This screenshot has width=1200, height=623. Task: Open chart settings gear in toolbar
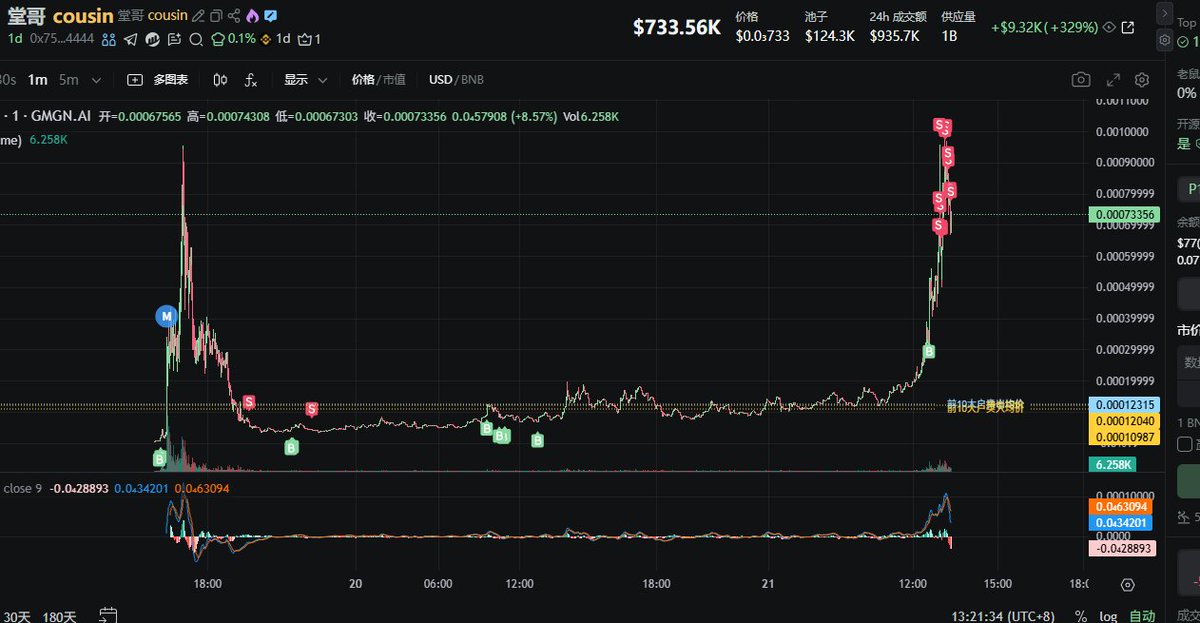pyautogui.click(x=1142, y=79)
